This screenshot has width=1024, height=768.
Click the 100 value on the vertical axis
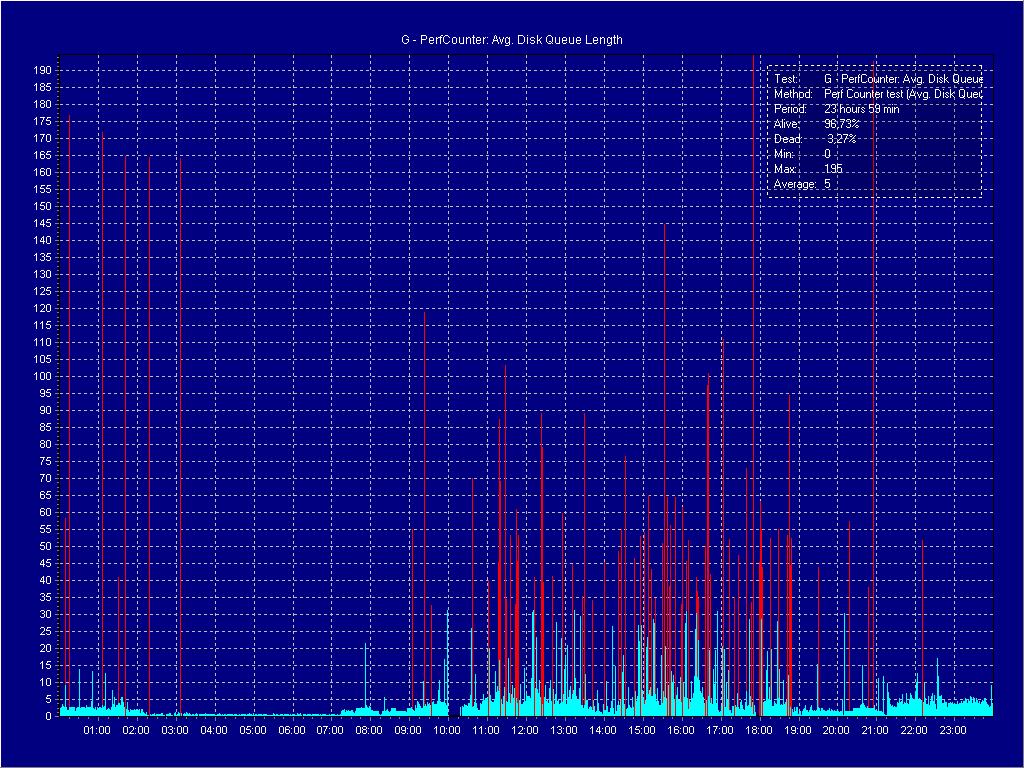(x=42, y=376)
